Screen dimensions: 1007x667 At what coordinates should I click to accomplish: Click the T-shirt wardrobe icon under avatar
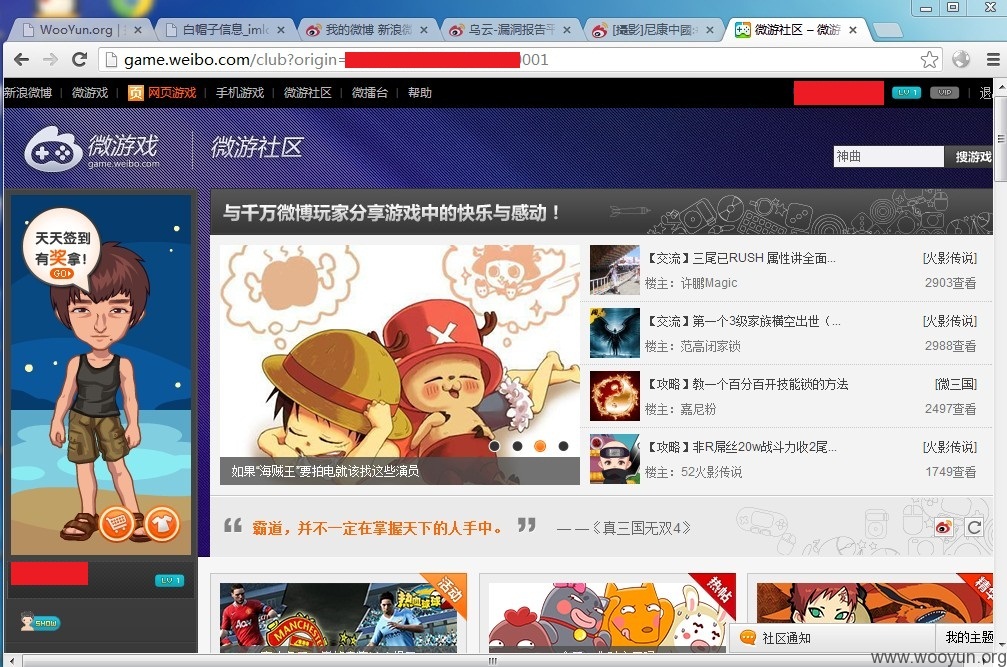(x=161, y=524)
